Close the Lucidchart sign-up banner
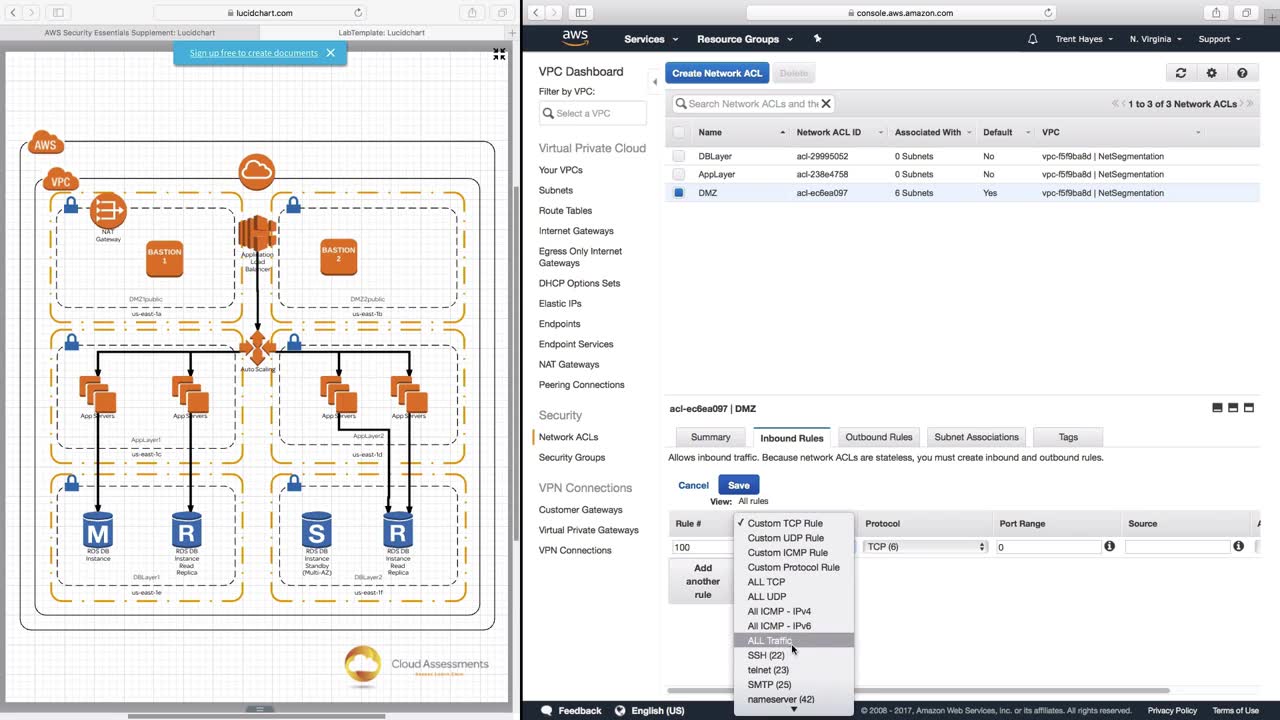This screenshot has height=720, width=1280. click(330, 53)
